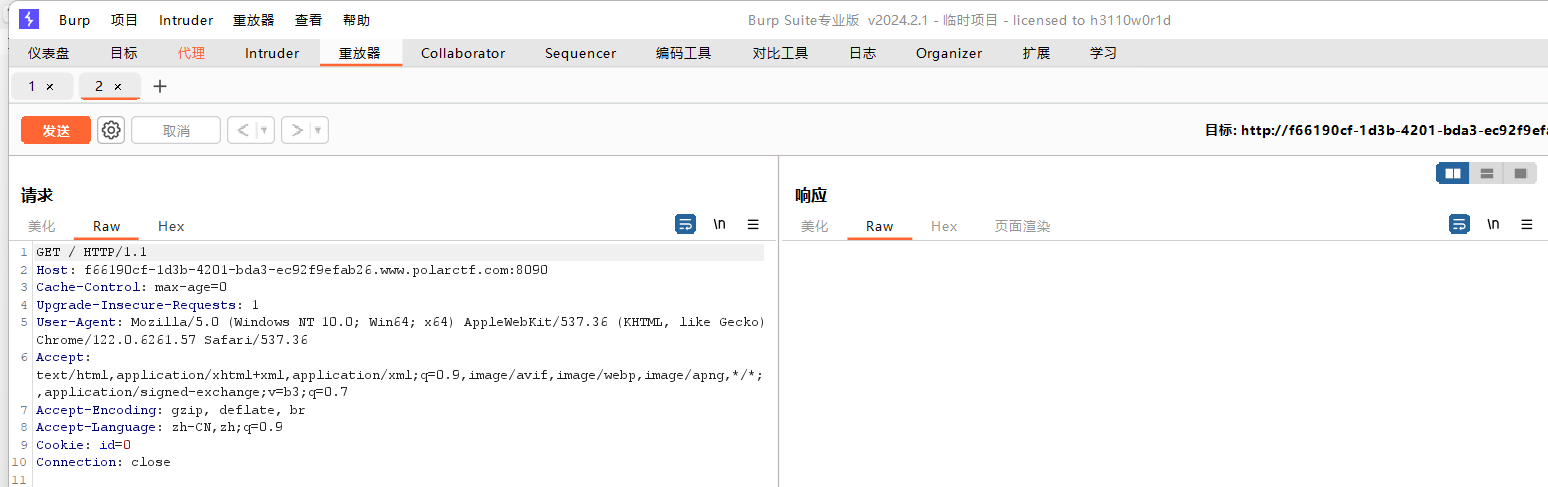Toggle request line-wrap icon
1548x487 pixels.
(x=685, y=224)
